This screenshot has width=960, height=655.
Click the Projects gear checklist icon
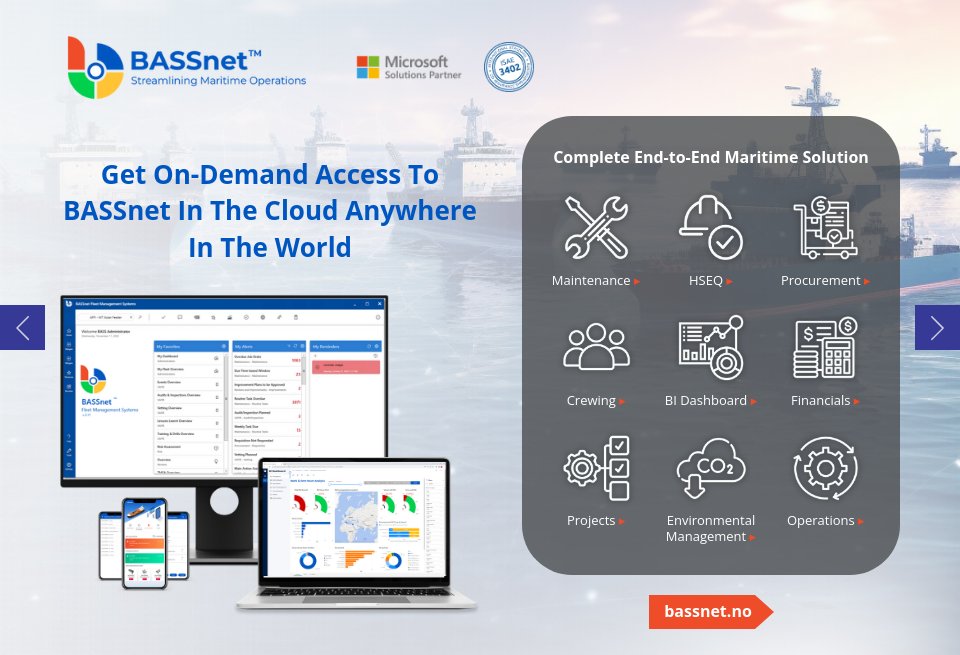pyautogui.click(x=596, y=468)
